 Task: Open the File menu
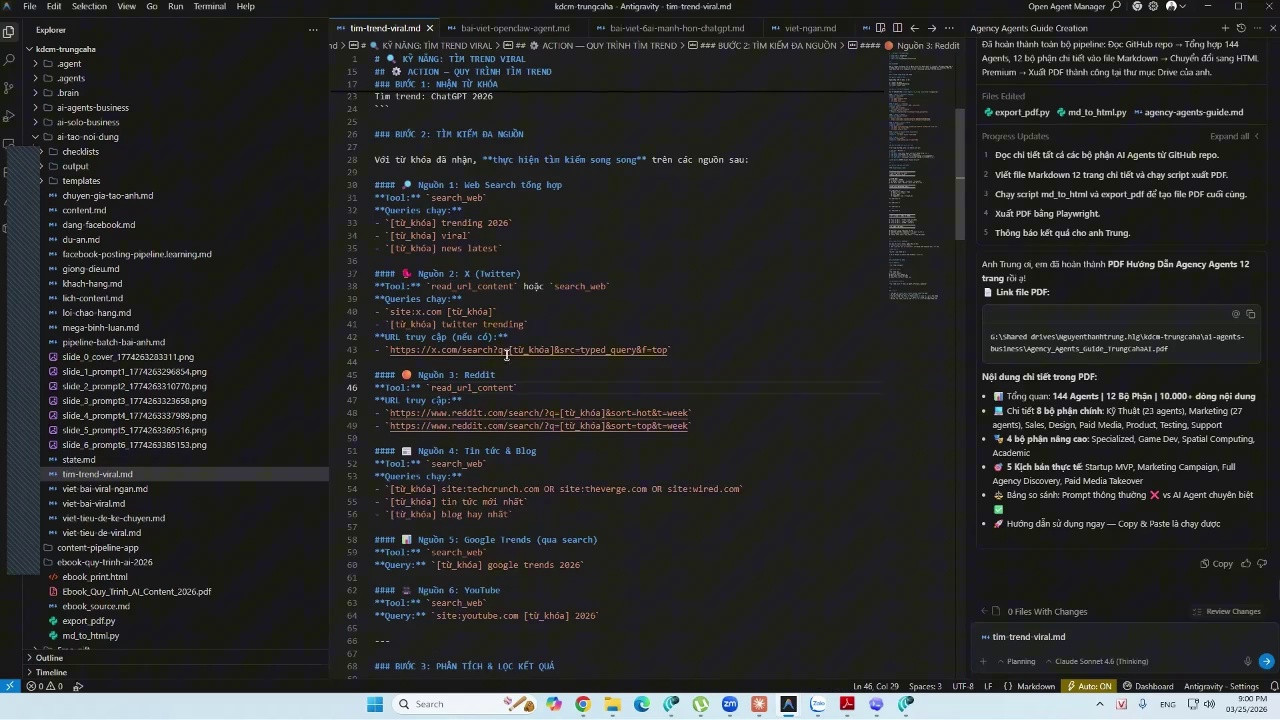(x=30, y=6)
